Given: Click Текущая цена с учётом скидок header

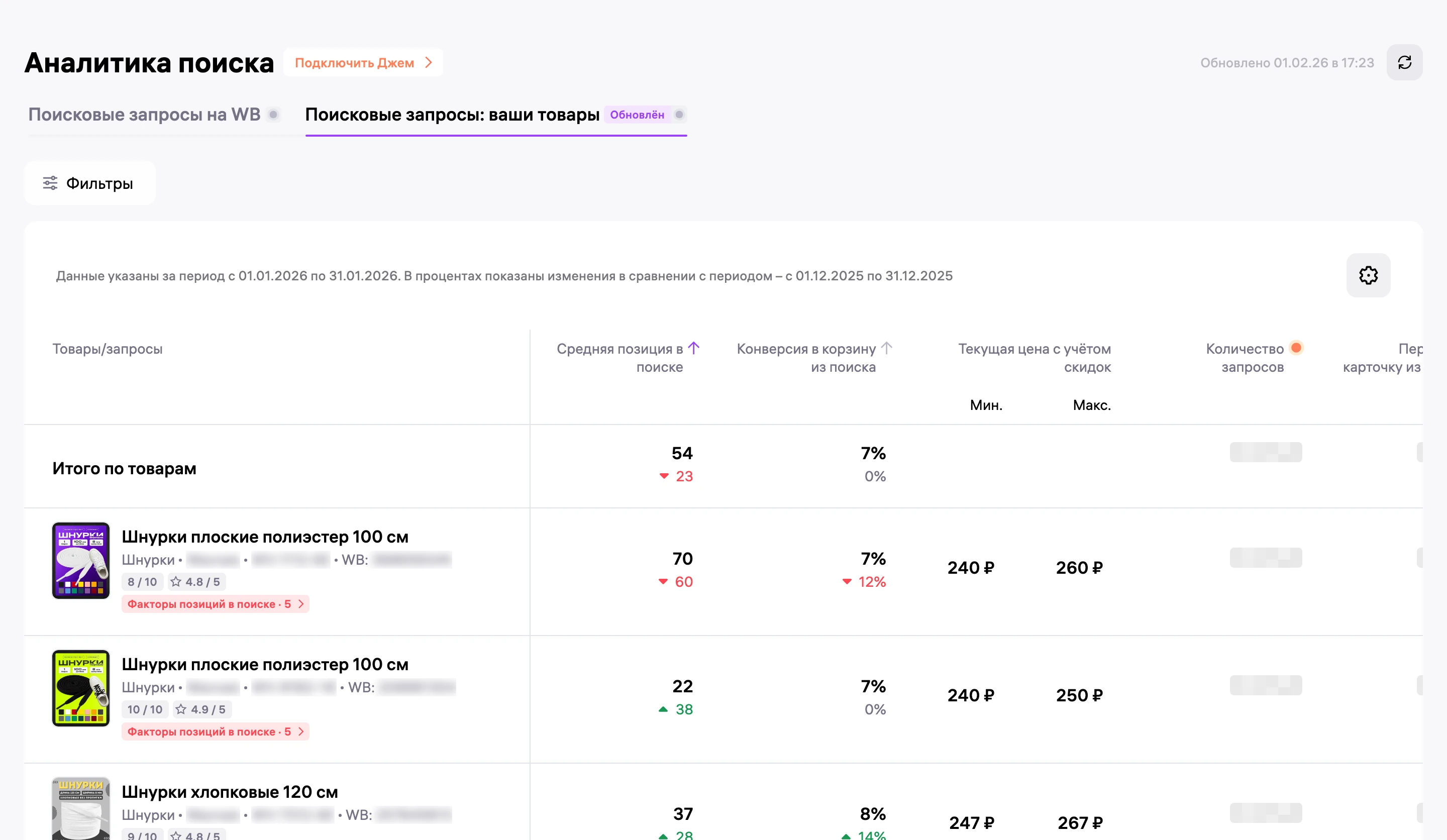Looking at the screenshot, I should click(x=1034, y=358).
